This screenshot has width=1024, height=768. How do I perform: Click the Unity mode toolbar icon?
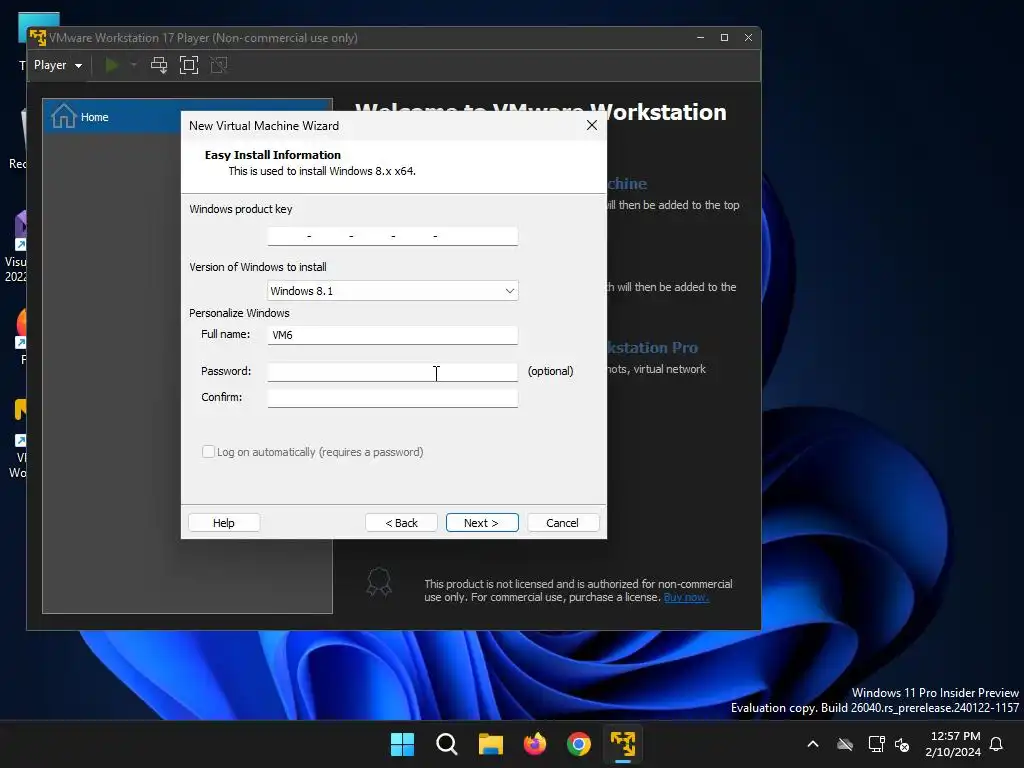(x=219, y=65)
